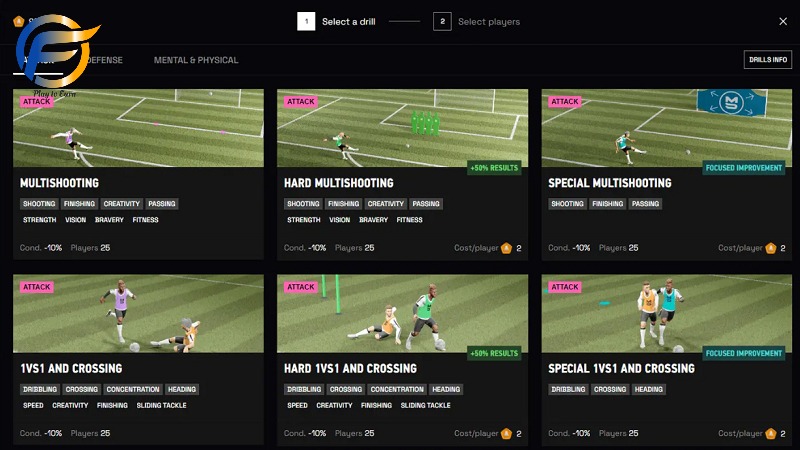Switch to the Mental & Physical tab
The height and width of the screenshot is (450, 800).
[x=196, y=60]
